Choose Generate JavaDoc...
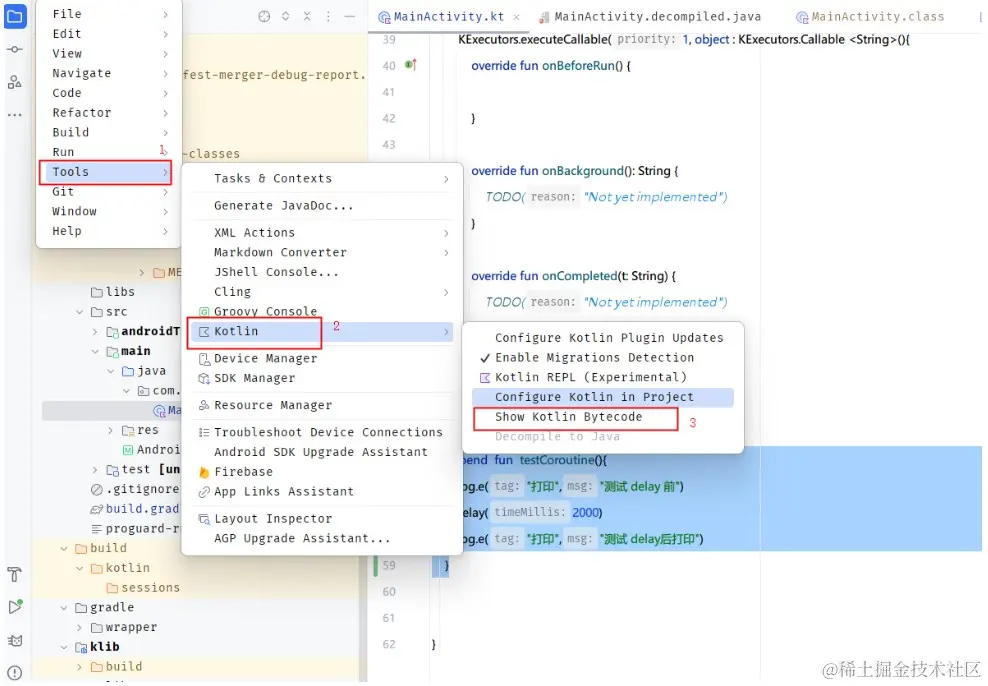988x686 pixels. click(322, 206)
